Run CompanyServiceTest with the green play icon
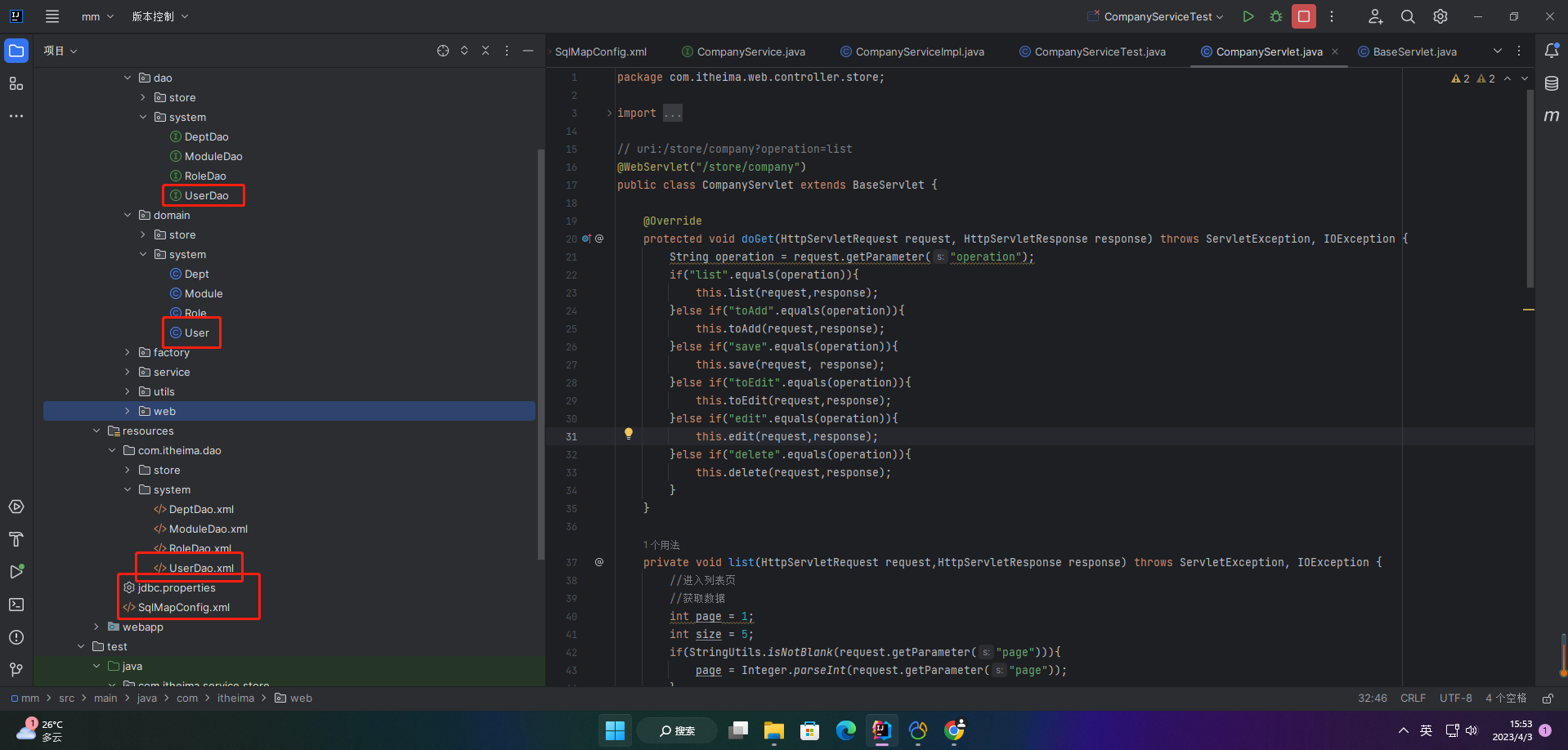Screen dimensions: 1568x750 [1248, 16]
